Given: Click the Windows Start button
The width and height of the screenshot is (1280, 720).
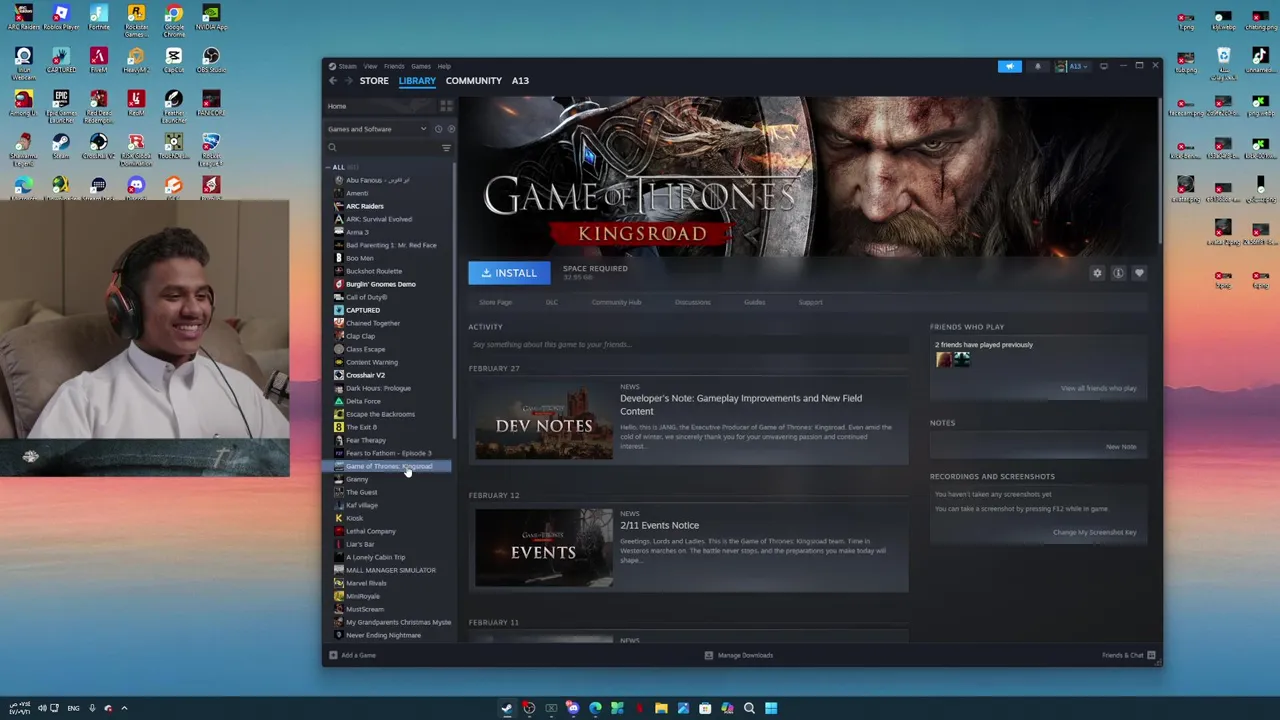Looking at the screenshot, I should [771, 708].
